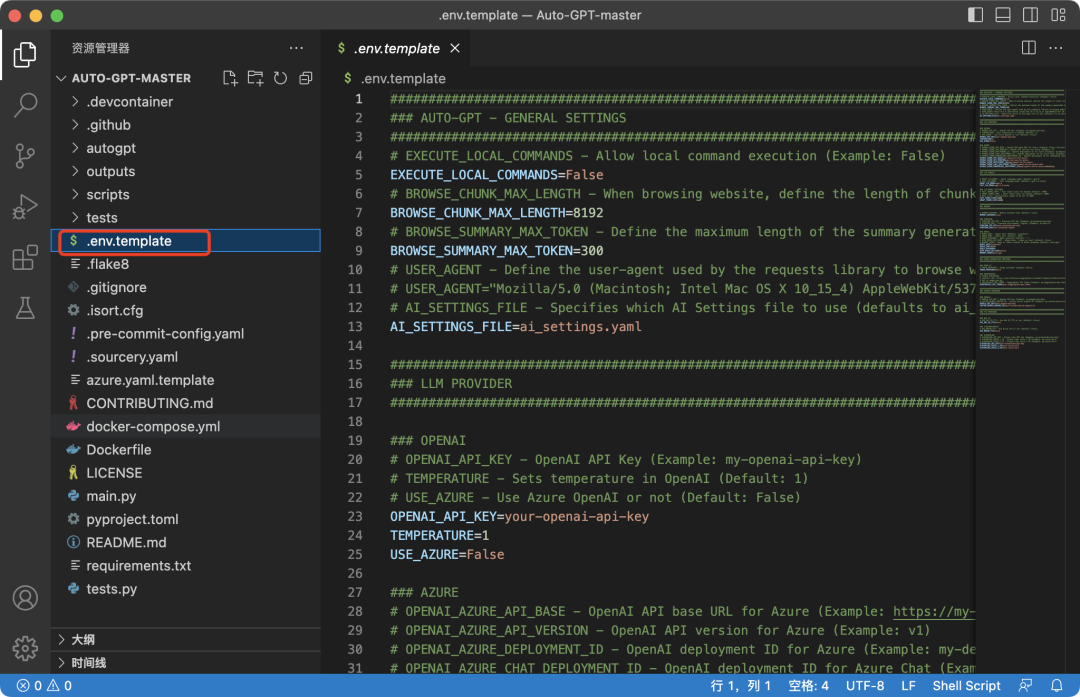Create a new folder in explorer
Screen dimensions: 1080x697
[x=256, y=78]
